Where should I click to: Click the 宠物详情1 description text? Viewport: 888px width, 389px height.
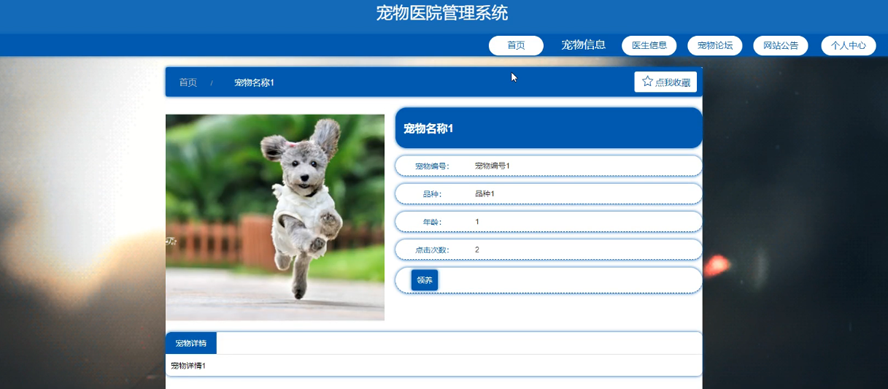click(189, 366)
